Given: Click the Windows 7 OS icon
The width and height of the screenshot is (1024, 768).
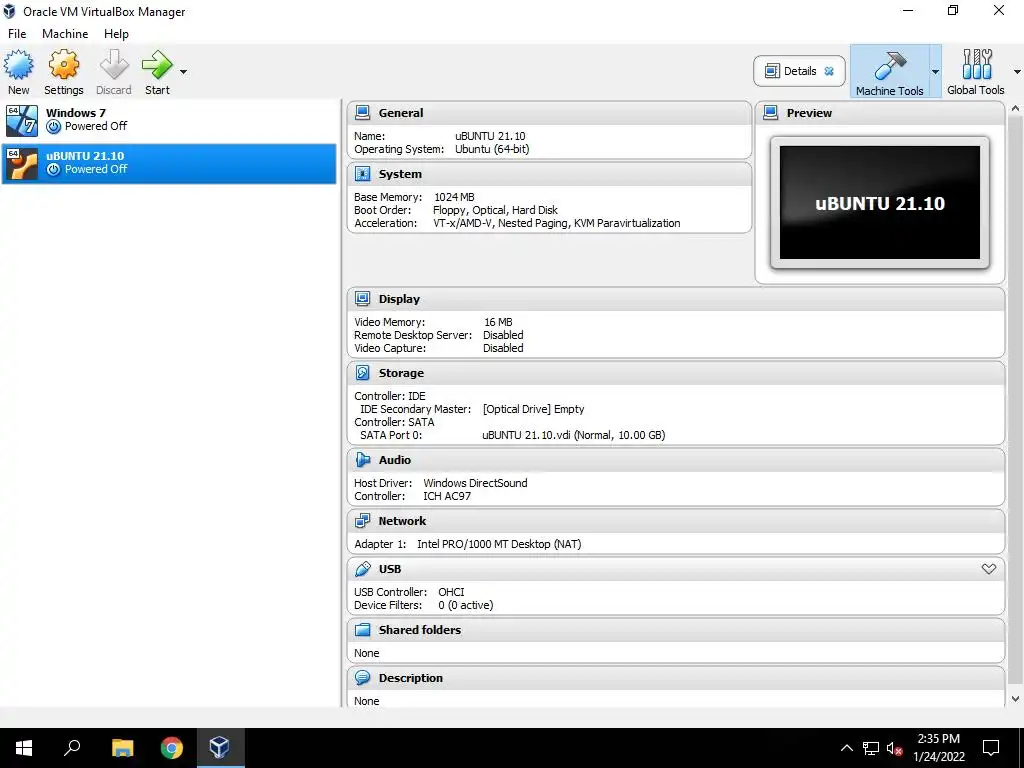Looking at the screenshot, I should (22, 120).
